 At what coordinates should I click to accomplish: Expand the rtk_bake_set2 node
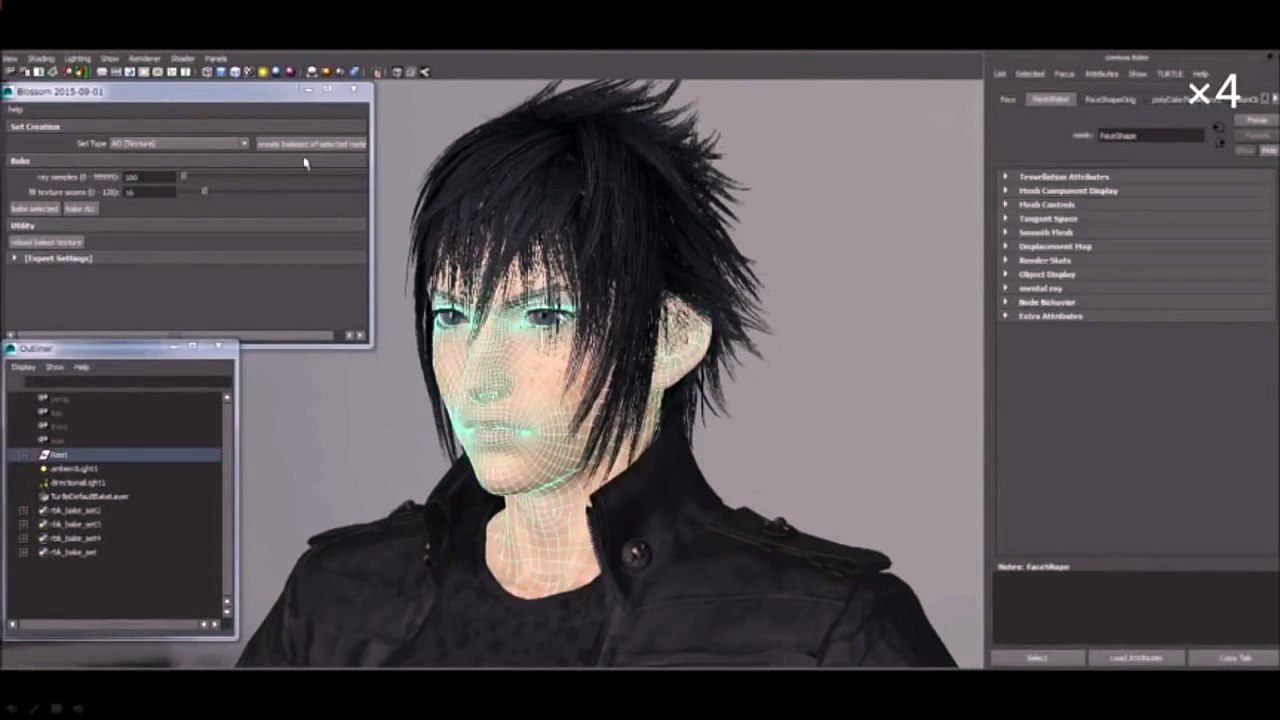(23, 510)
